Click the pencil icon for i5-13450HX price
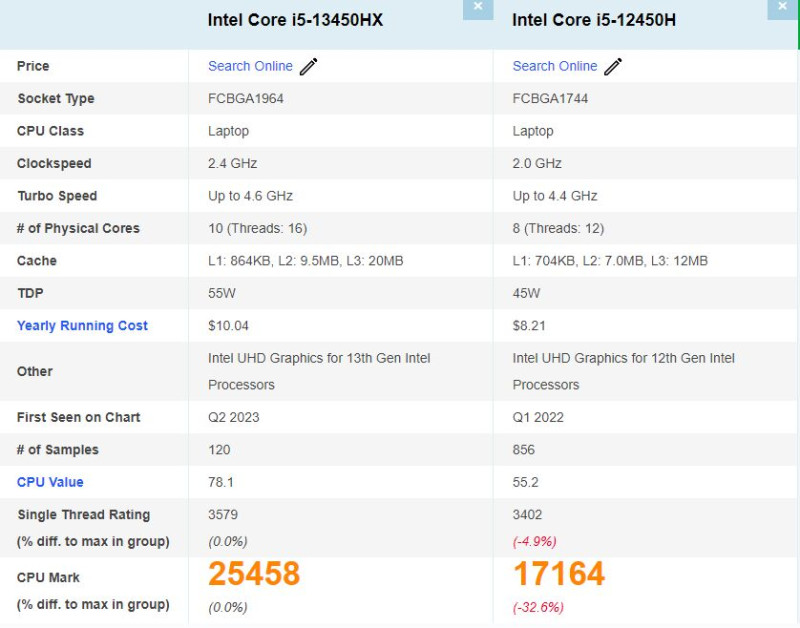 [x=308, y=66]
